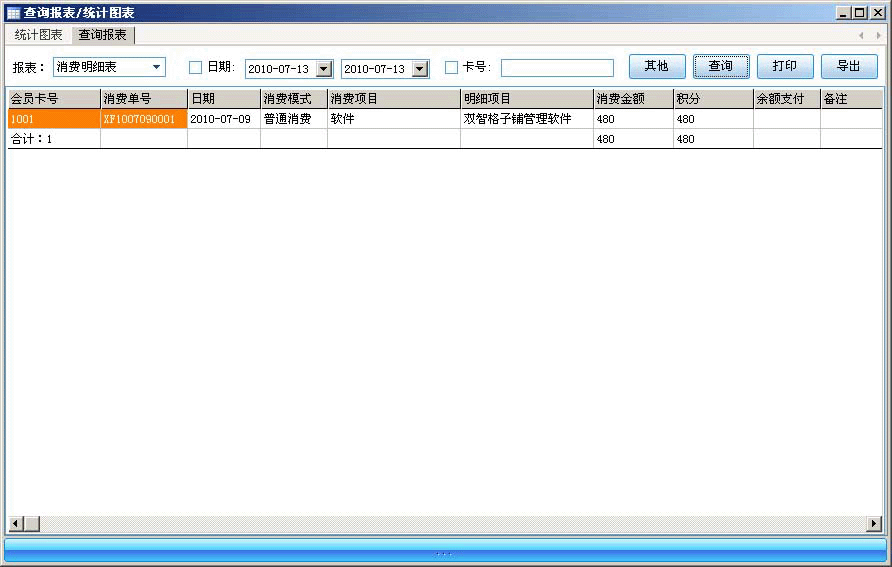
Task: Open the end date picker dropdown arrow
Action: [420, 69]
